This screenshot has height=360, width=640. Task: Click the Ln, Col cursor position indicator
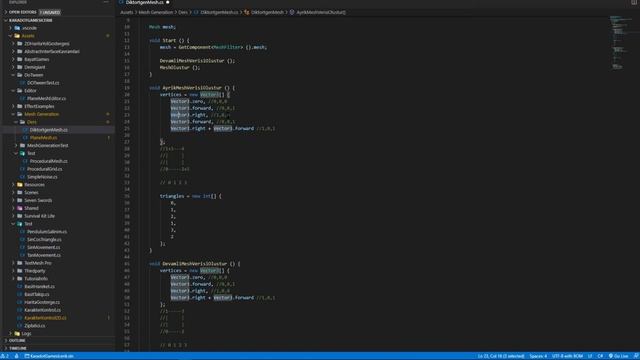501,356
